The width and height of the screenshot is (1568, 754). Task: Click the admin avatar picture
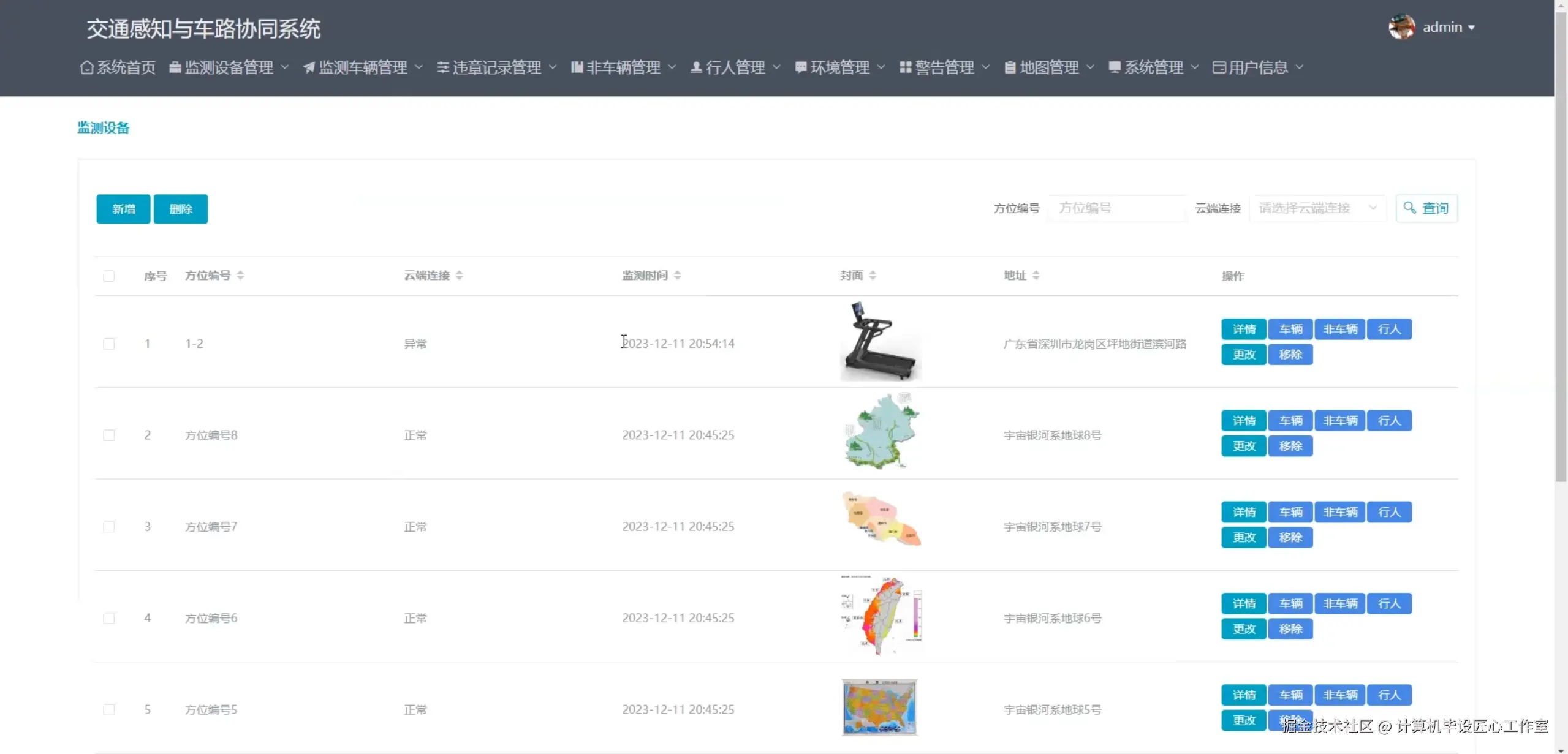tap(1401, 27)
